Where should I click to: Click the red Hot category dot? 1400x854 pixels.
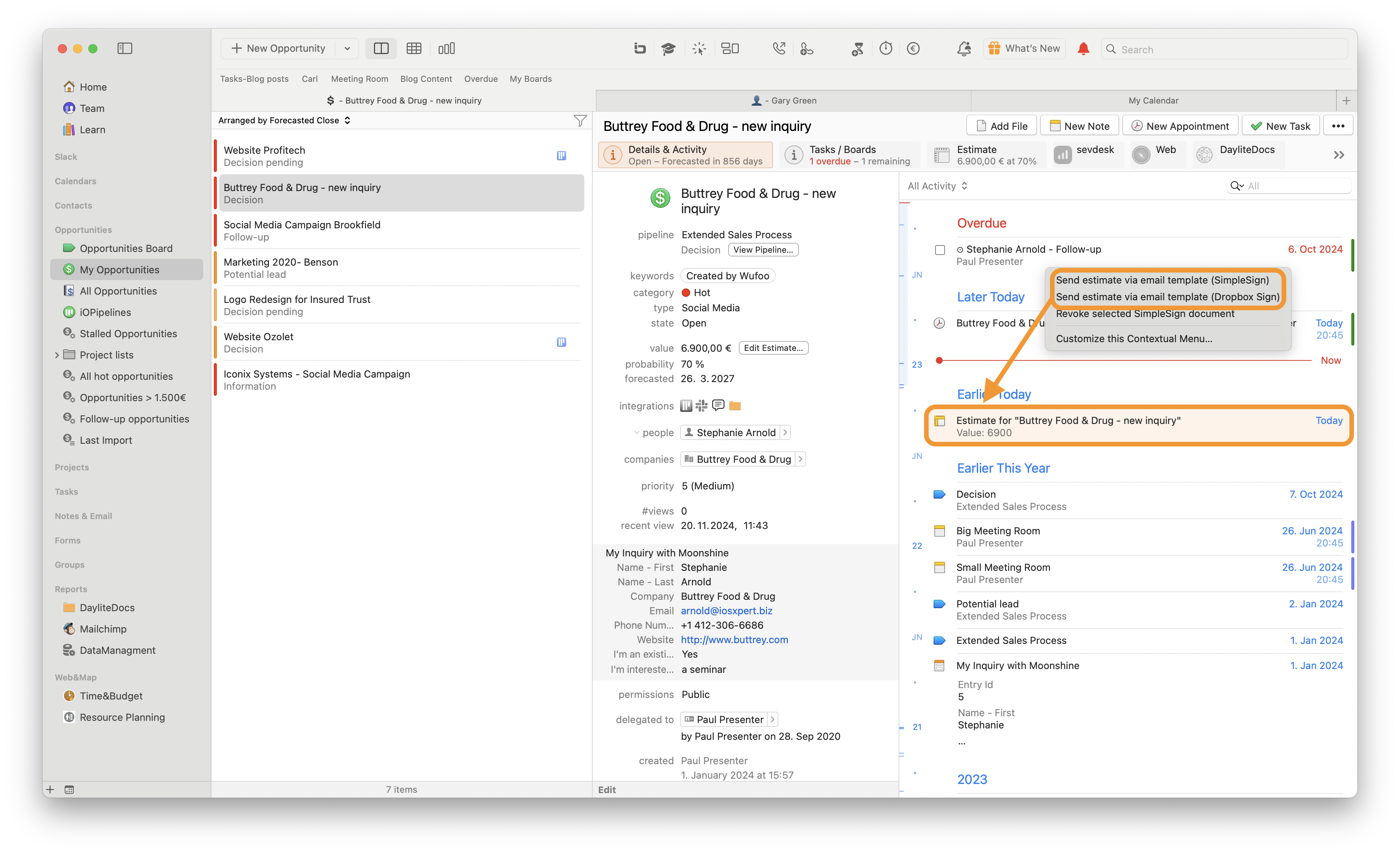(x=685, y=293)
